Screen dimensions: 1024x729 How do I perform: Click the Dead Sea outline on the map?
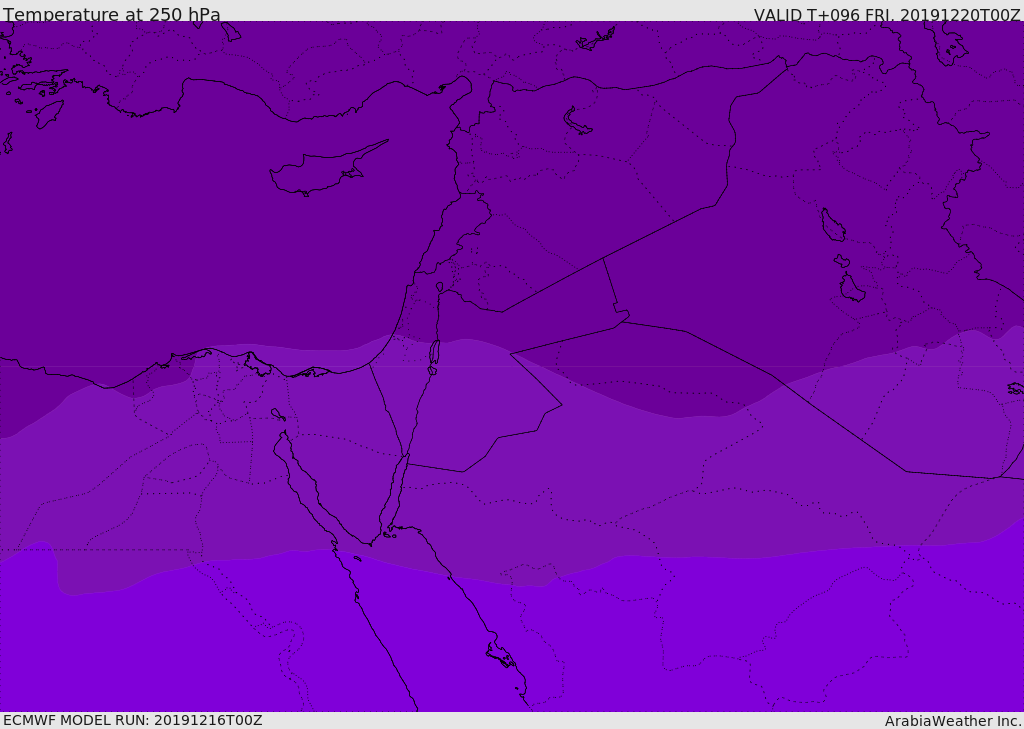(434, 356)
